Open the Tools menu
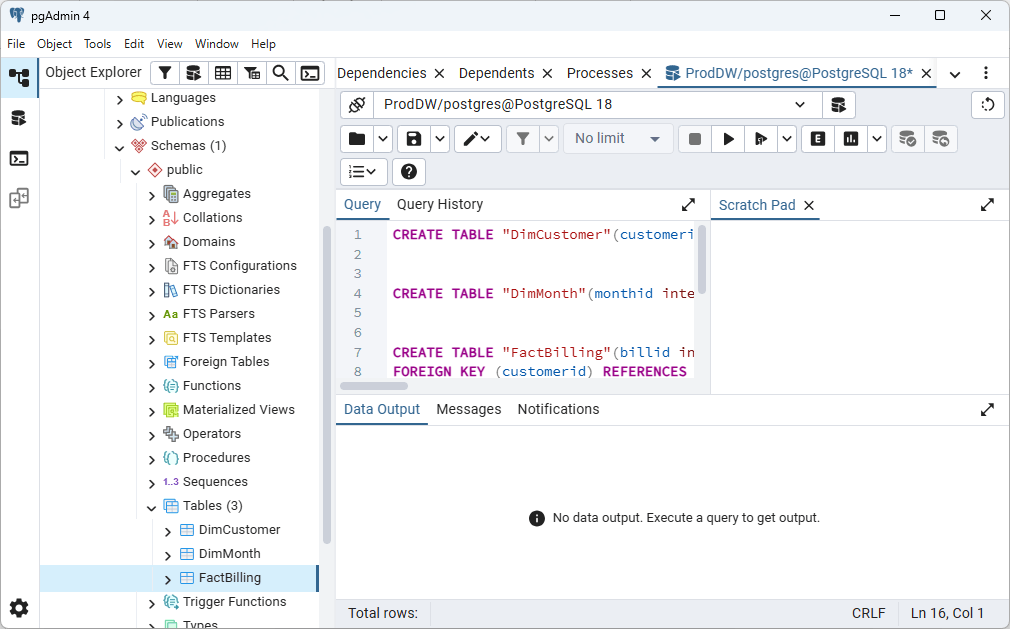This screenshot has width=1010, height=629. [x=97, y=44]
